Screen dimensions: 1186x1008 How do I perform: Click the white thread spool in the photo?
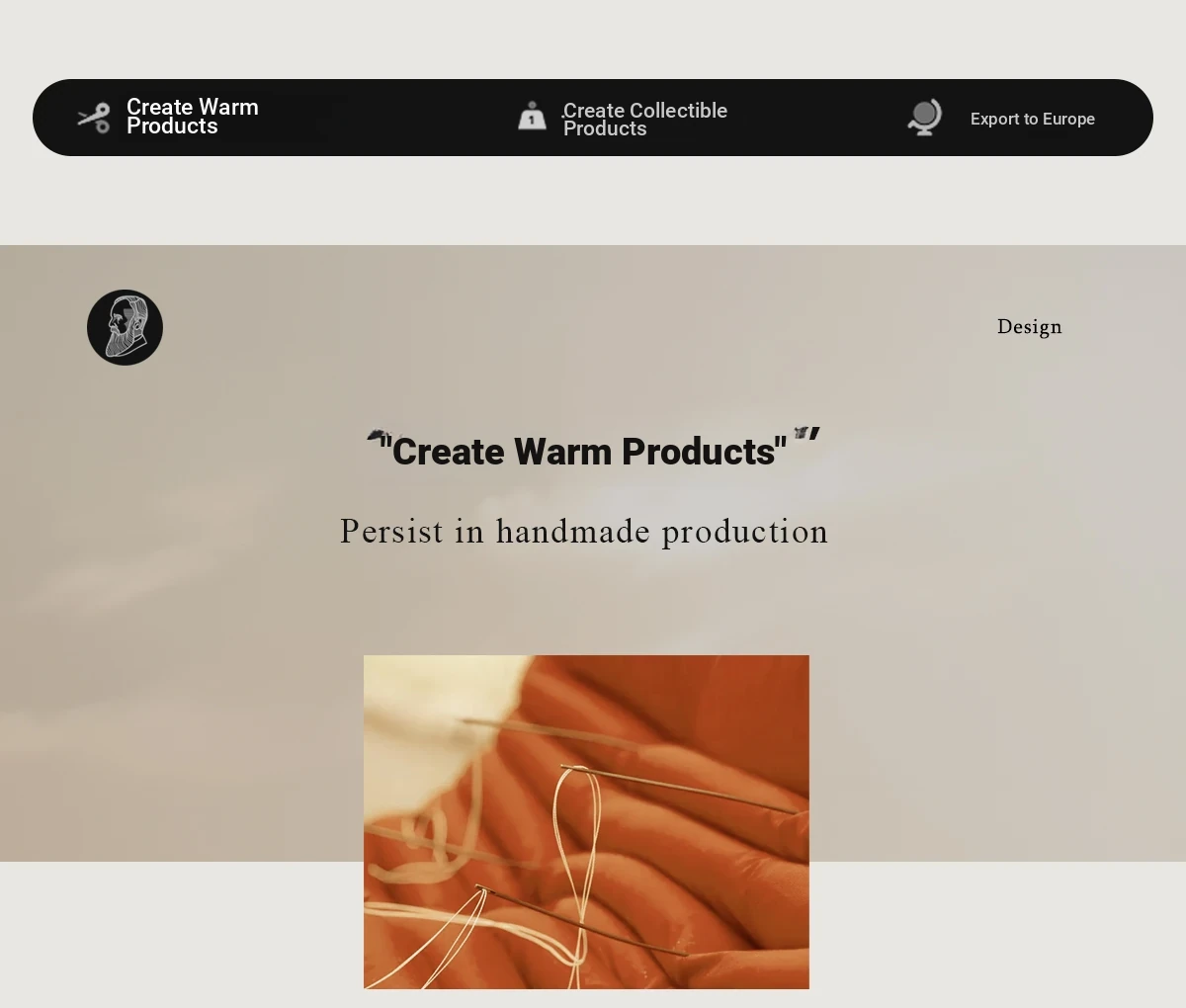coord(435,721)
